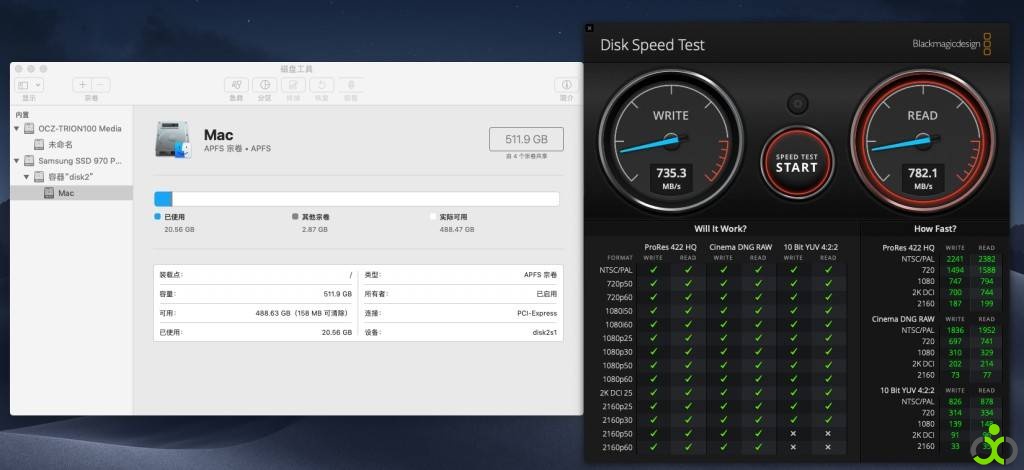Click the 1836 Cinema DNG NTSC/PAL write value
The height and width of the screenshot is (470, 1024).
(955, 330)
